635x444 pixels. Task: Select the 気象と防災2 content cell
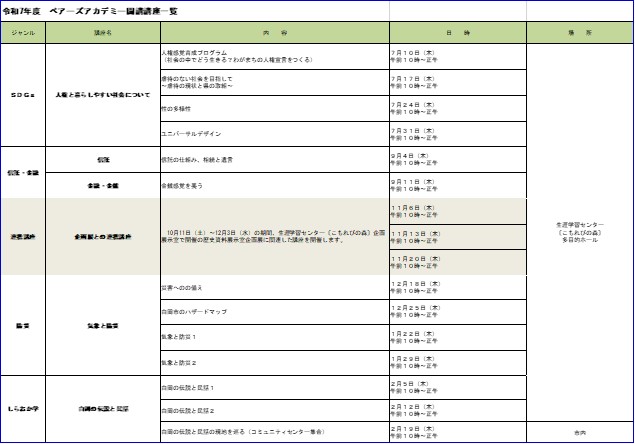click(275, 363)
